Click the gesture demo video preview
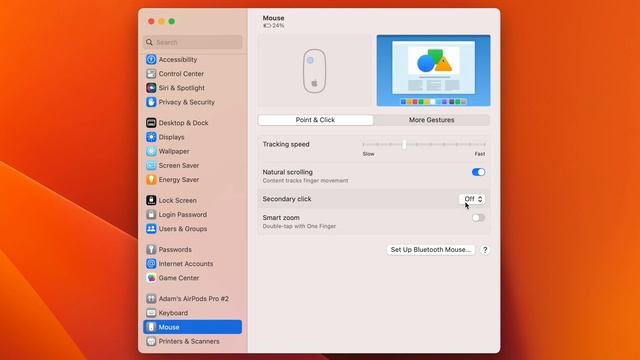Viewport: 640px width, 360px height. (433, 71)
